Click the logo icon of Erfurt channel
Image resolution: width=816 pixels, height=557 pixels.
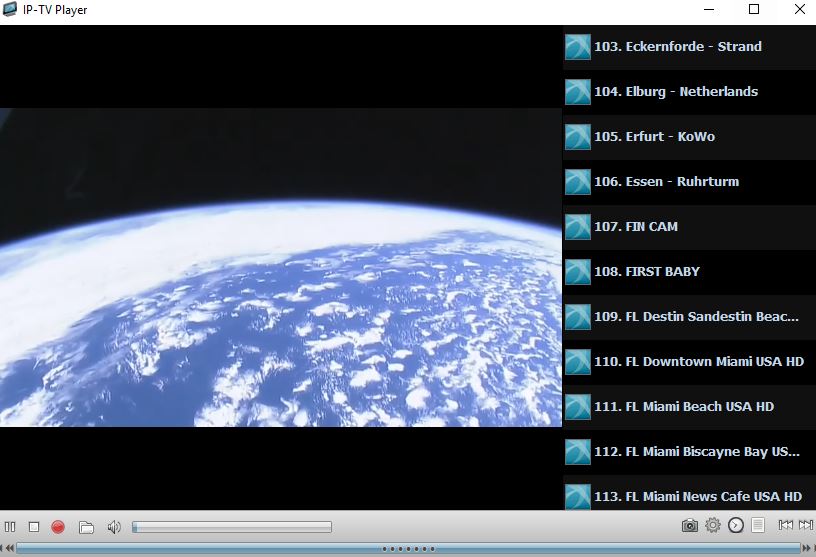[x=578, y=137]
